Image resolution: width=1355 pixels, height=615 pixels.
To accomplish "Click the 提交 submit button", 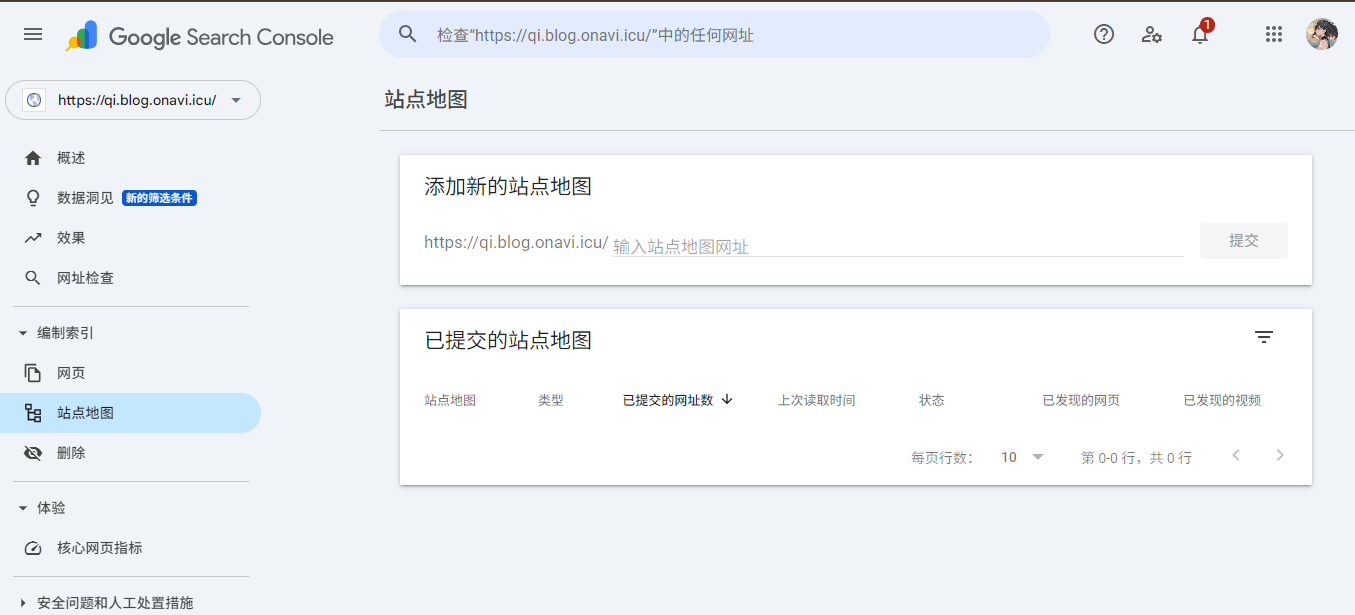I will click(1243, 241).
